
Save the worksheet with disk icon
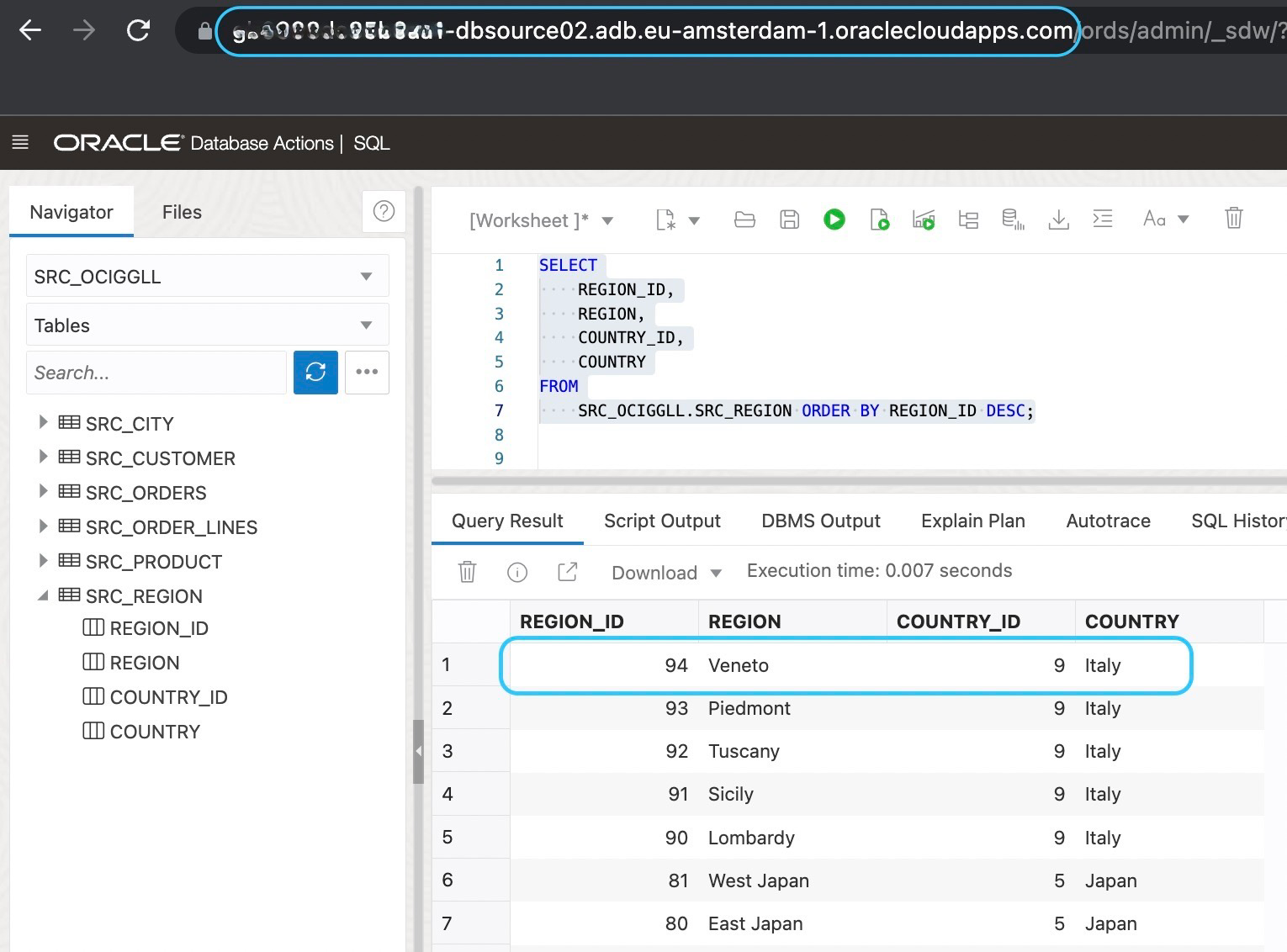tap(789, 219)
